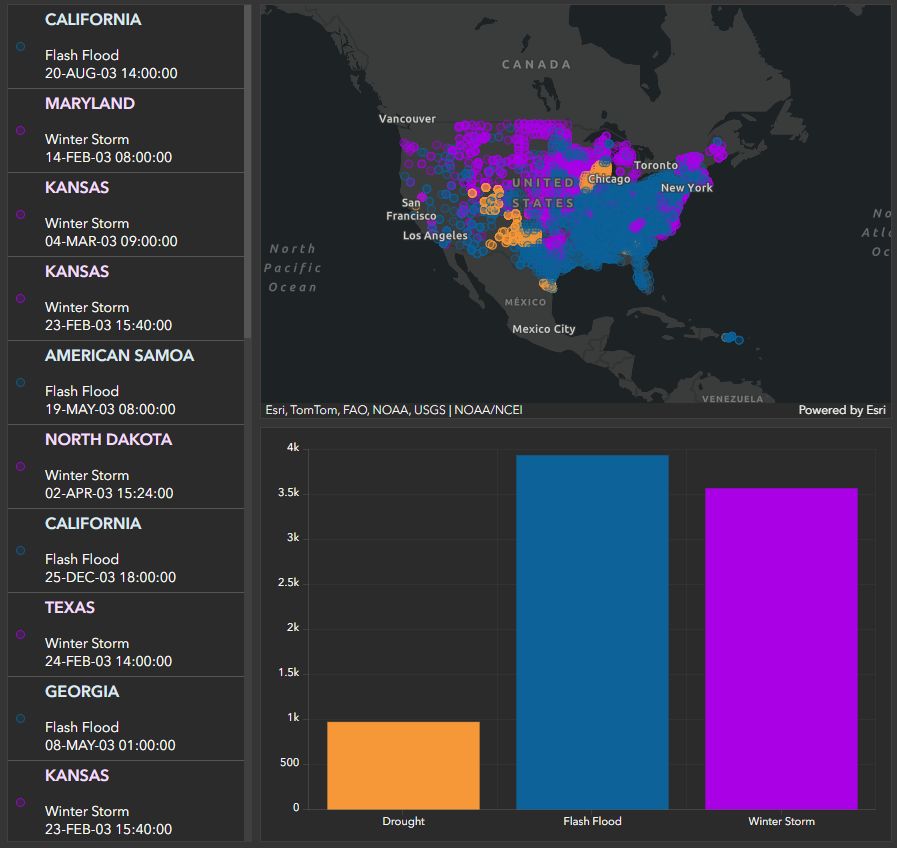
Task: Click the MÉXICO country label on the map
Action: tap(525, 302)
